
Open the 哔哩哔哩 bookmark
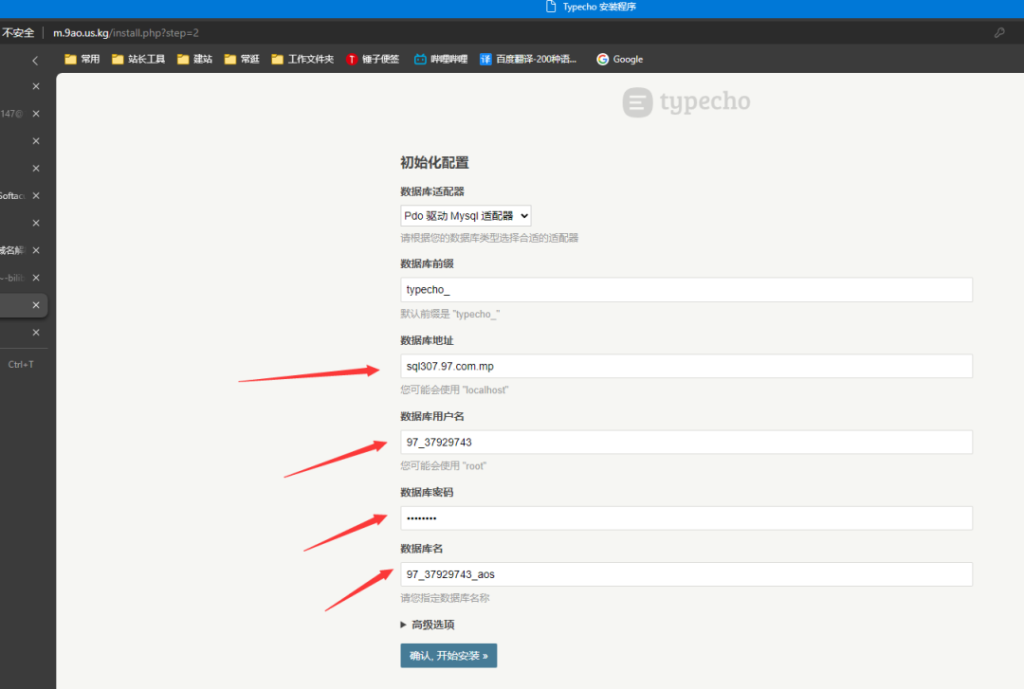tap(441, 59)
